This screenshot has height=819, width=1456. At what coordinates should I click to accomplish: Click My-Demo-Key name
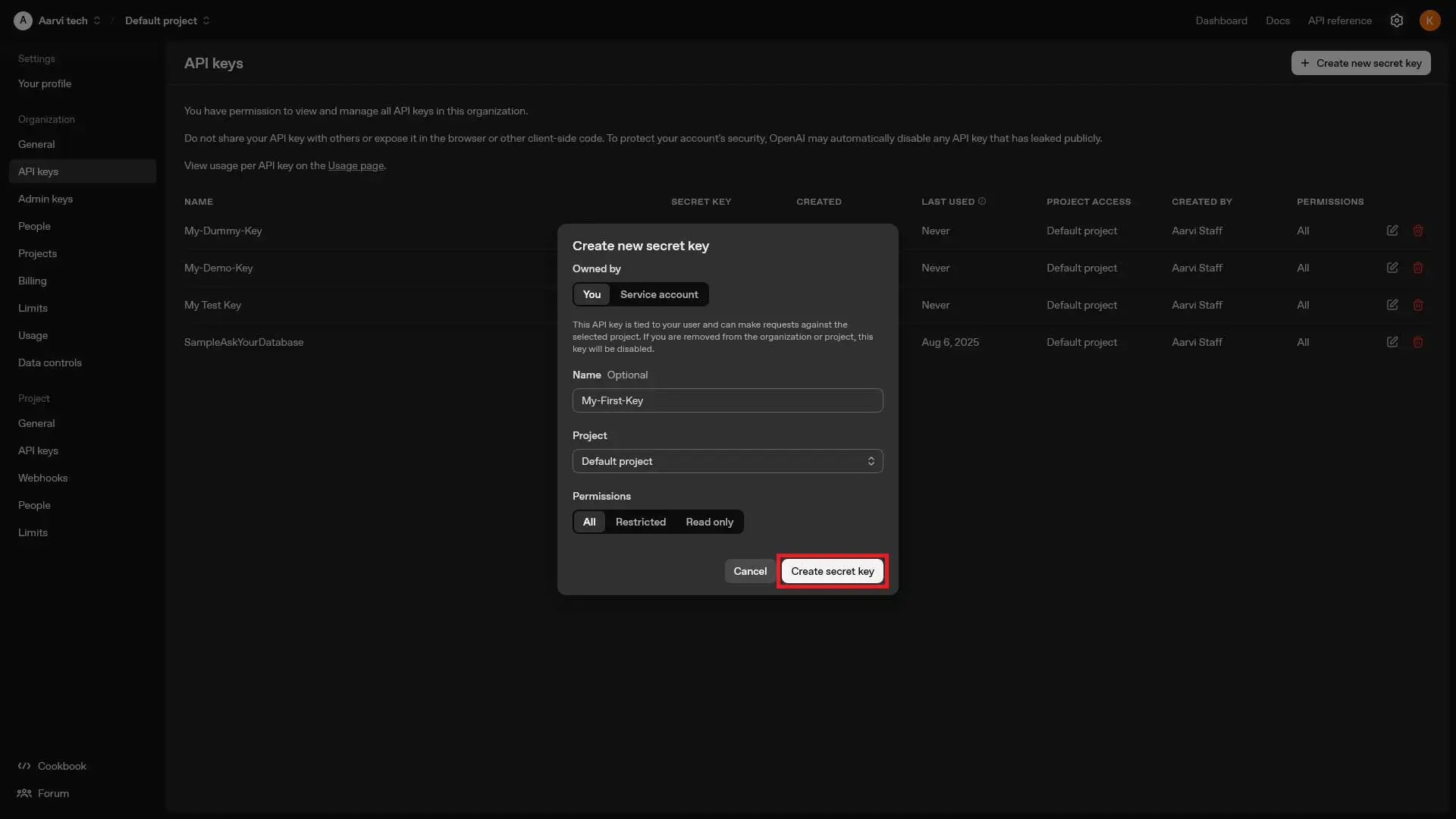pyautogui.click(x=218, y=268)
